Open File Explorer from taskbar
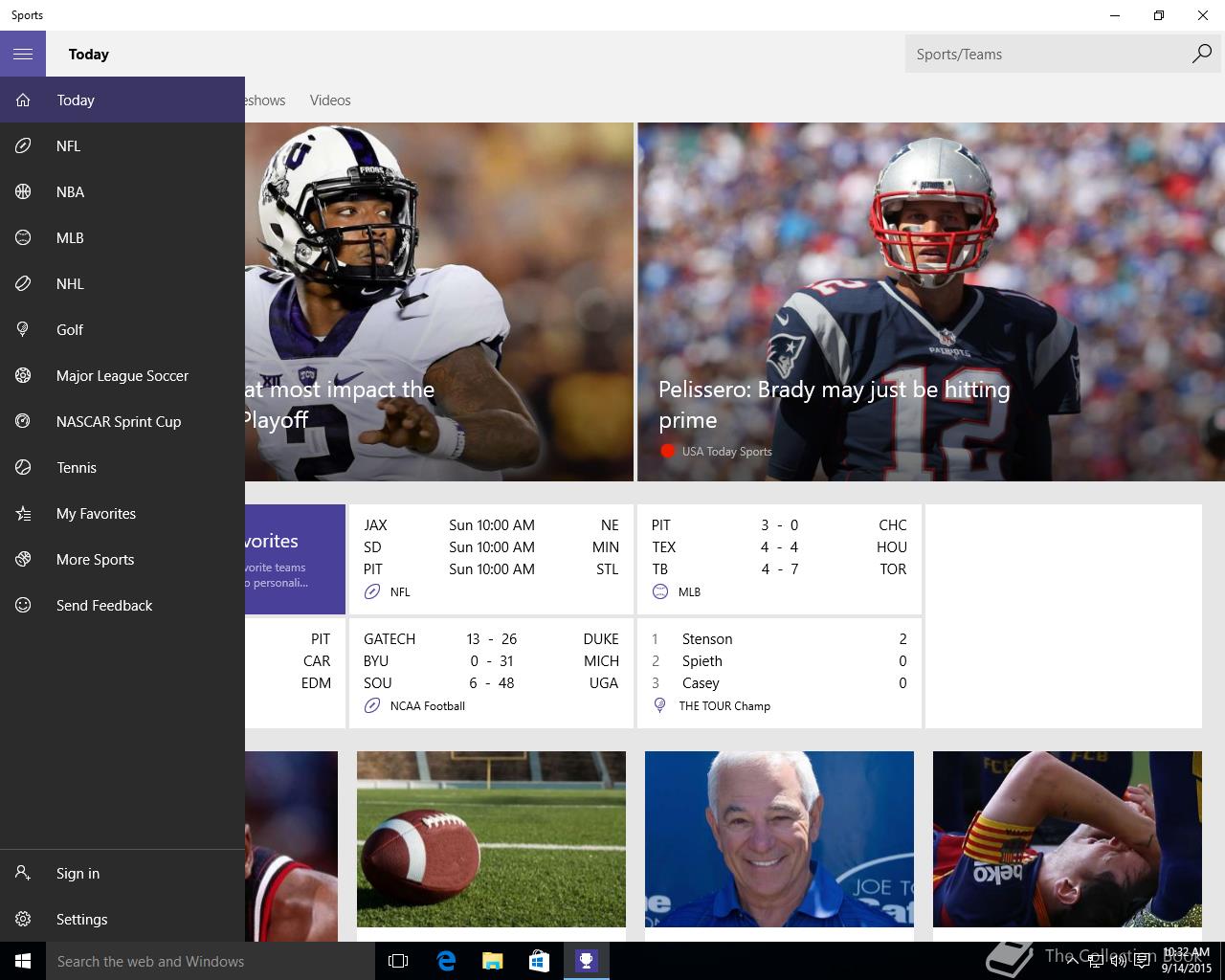The width and height of the screenshot is (1225, 980). pyautogui.click(x=492, y=961)
